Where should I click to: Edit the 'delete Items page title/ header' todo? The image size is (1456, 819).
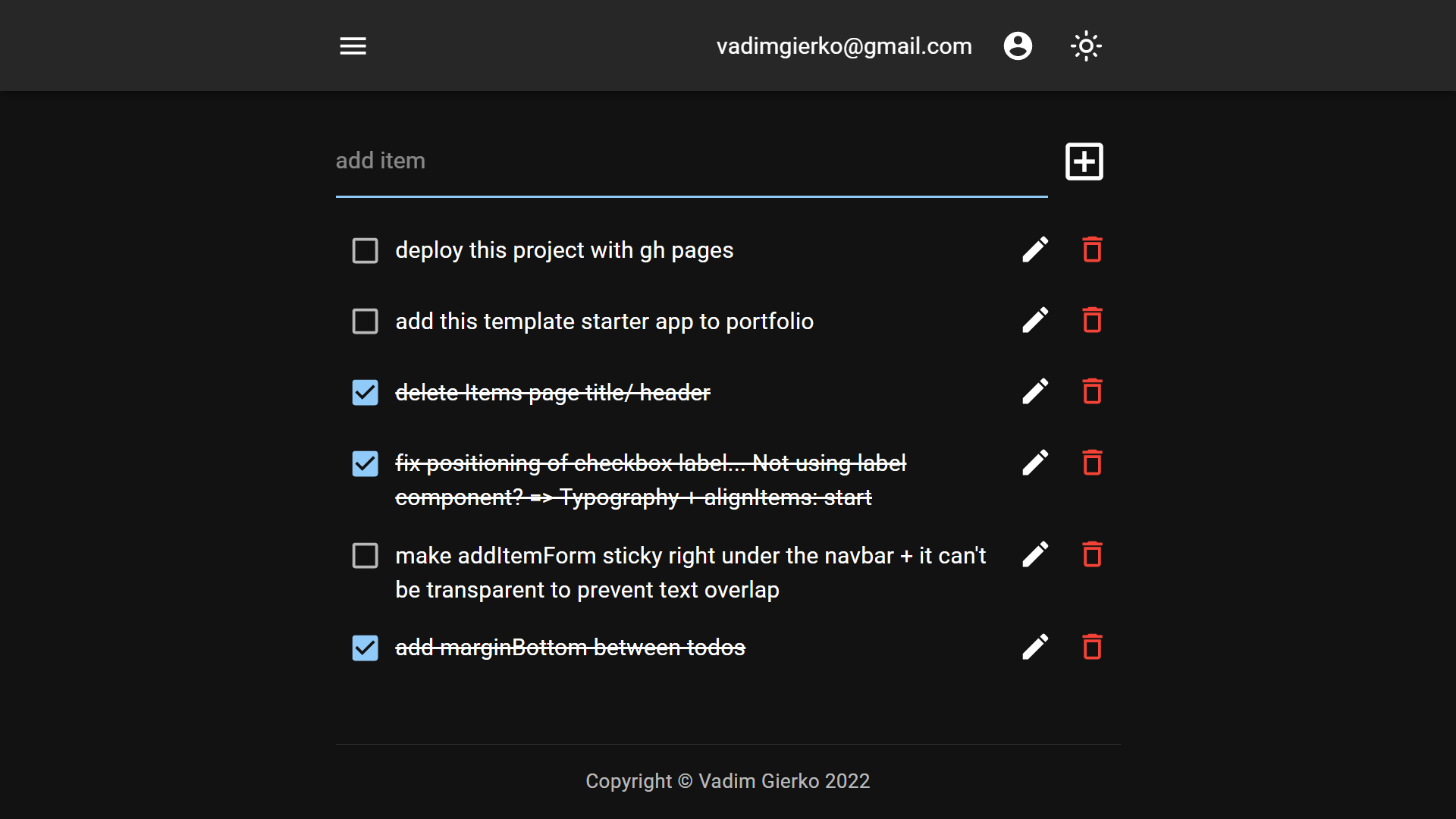pyautogui.click(x=1035, y=392)
